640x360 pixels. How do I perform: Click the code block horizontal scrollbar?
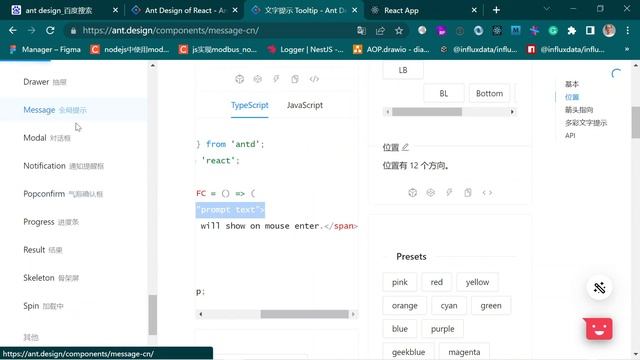tap(276, 314)
